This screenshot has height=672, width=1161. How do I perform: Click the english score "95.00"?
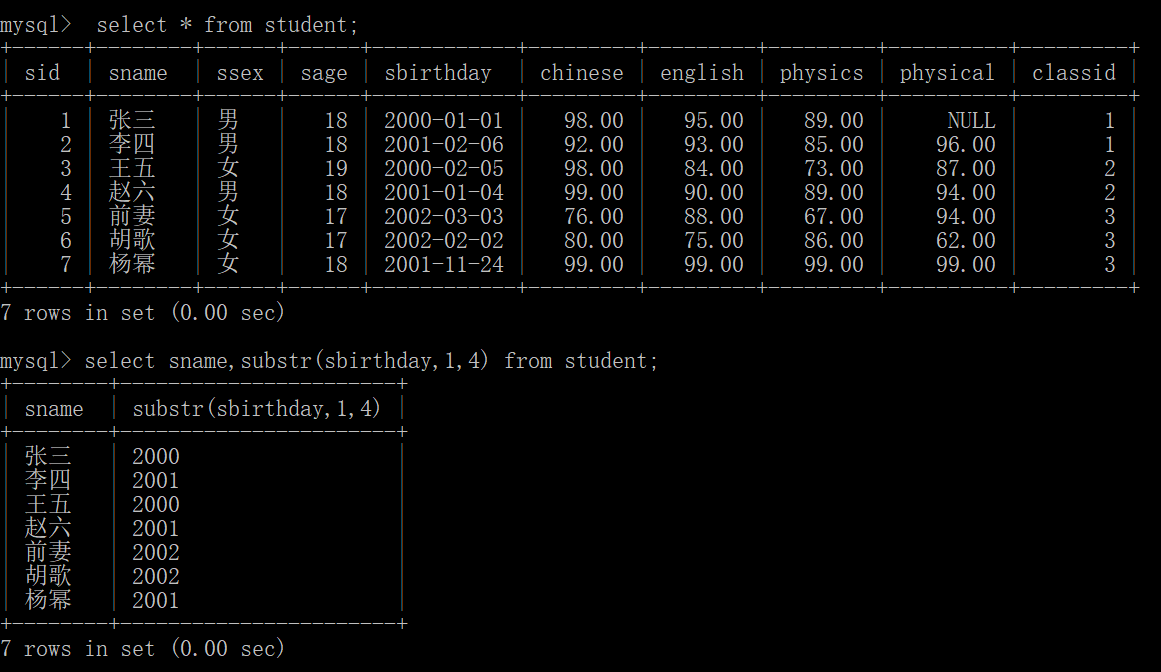coord(713,120)
